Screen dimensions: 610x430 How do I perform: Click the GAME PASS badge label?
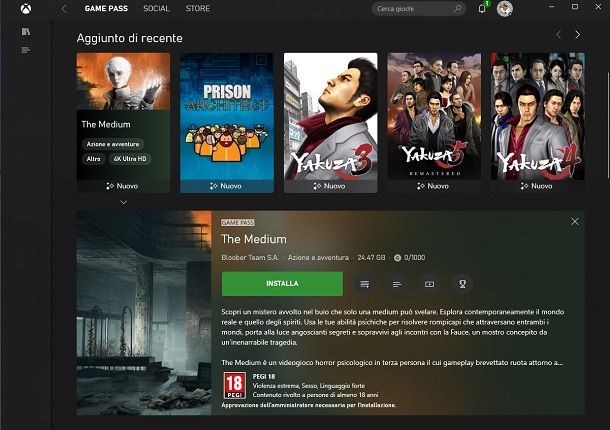[x=238, y=223]
